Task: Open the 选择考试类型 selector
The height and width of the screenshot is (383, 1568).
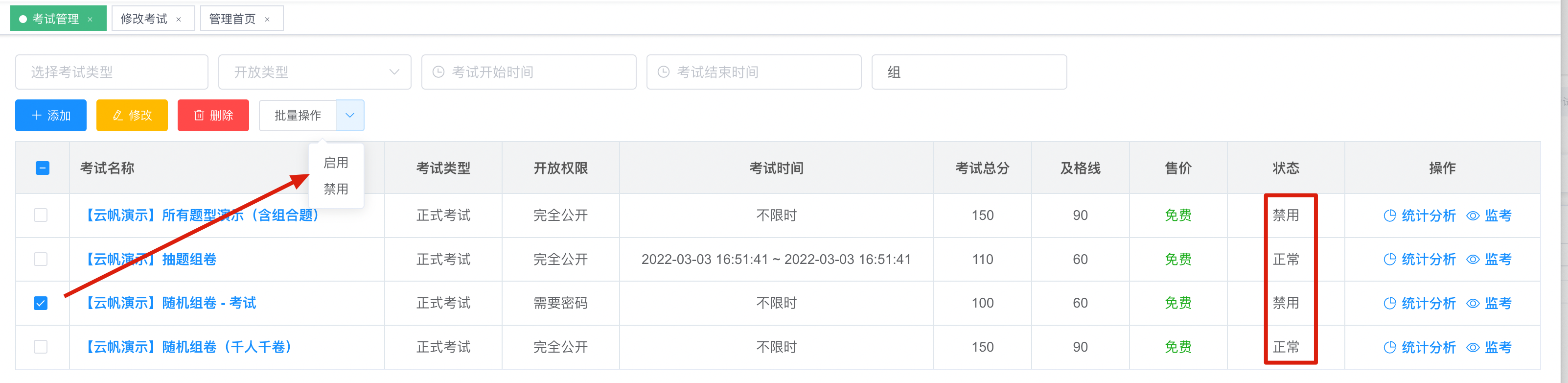Action: pyautogui.click(x=112, y=72)
